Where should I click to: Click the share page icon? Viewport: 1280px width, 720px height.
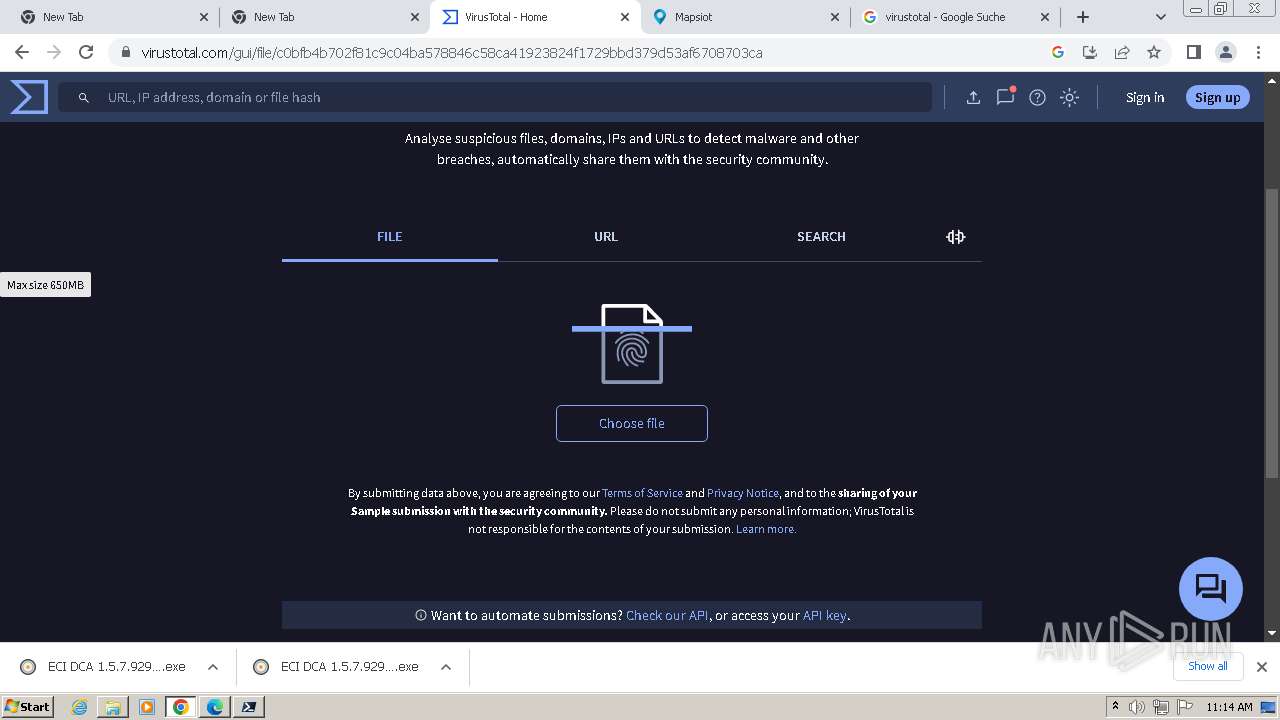[x=1122, y=52]
